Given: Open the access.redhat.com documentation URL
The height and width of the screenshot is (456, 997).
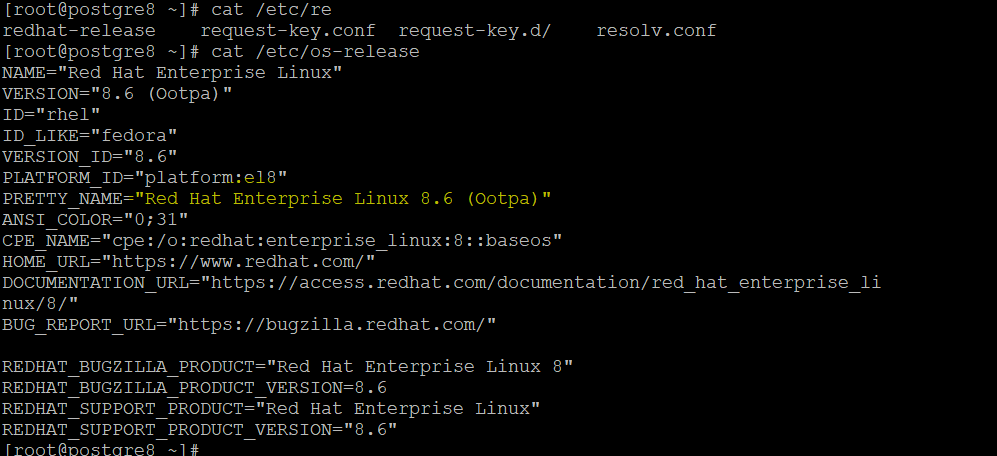Looking at the screenshot, I should click(541, 282).
